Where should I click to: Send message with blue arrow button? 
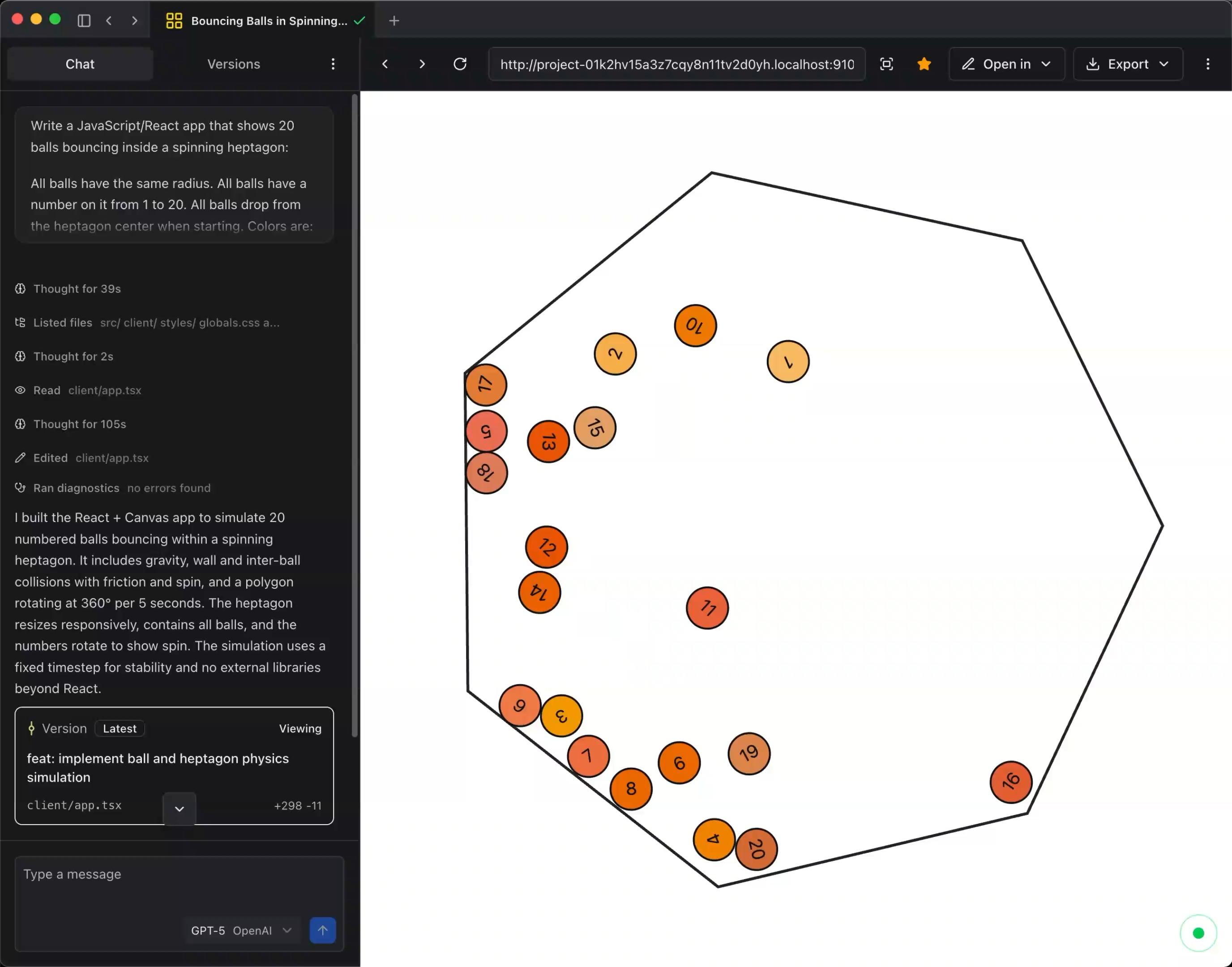pos(322,930)
